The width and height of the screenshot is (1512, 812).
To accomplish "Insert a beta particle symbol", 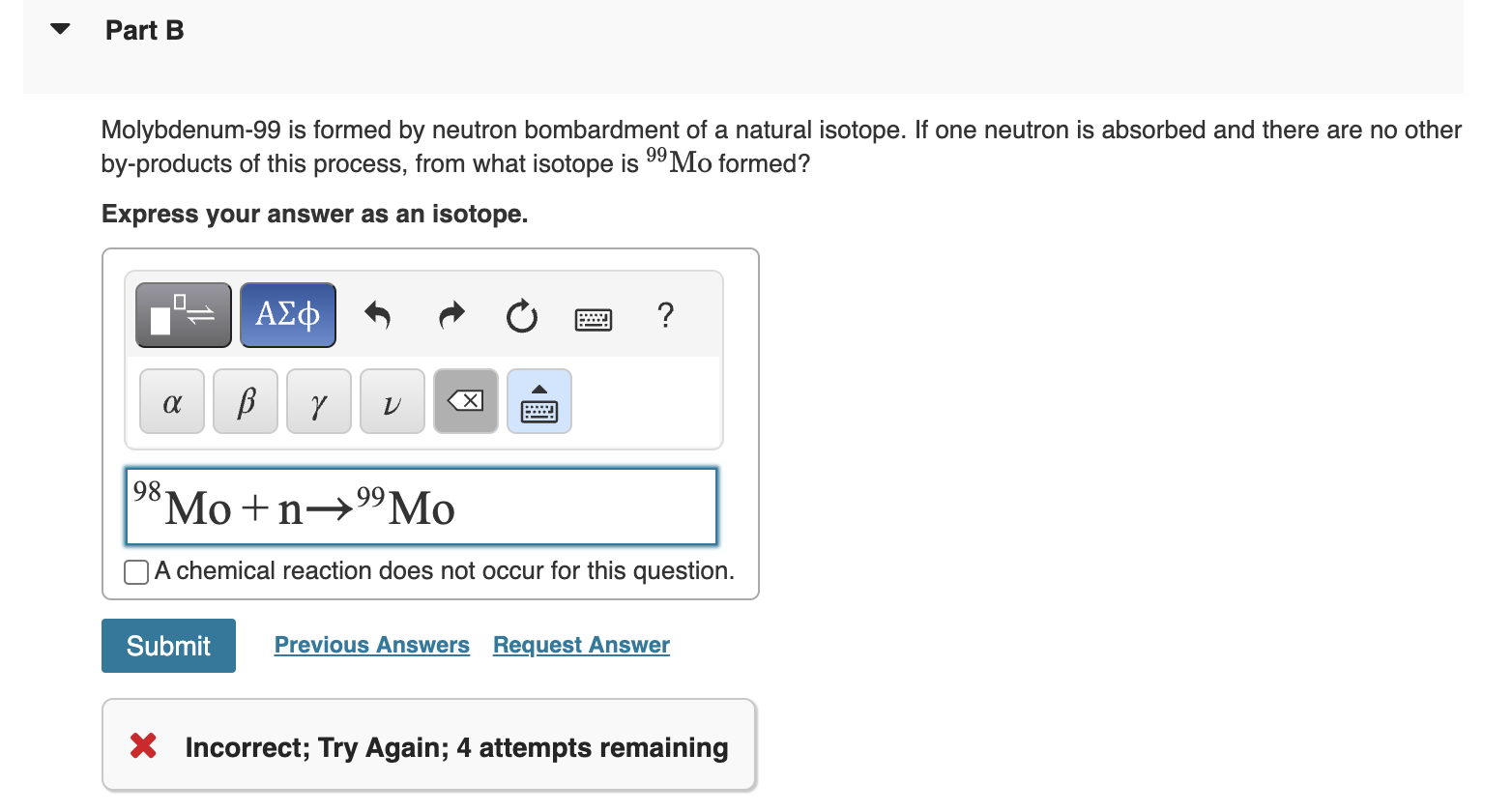I will [245, 401].
